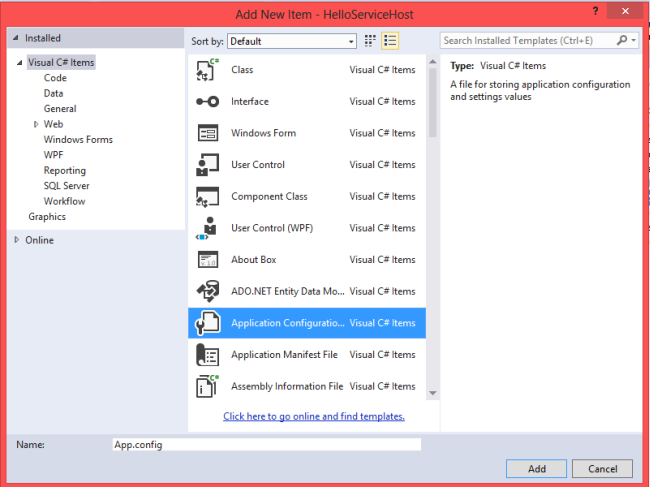Expand the Online section
This screenshot has width=650, height=487.
pyautogui.click(x=17, y=240)
